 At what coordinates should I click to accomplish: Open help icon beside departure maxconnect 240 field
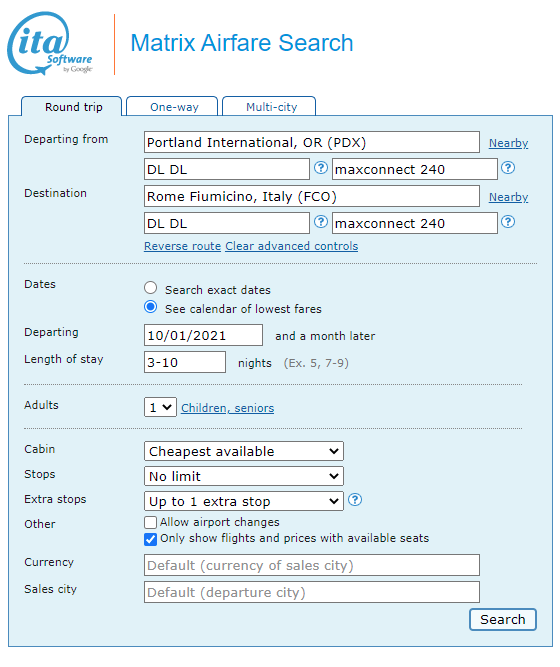pos(508,168)
